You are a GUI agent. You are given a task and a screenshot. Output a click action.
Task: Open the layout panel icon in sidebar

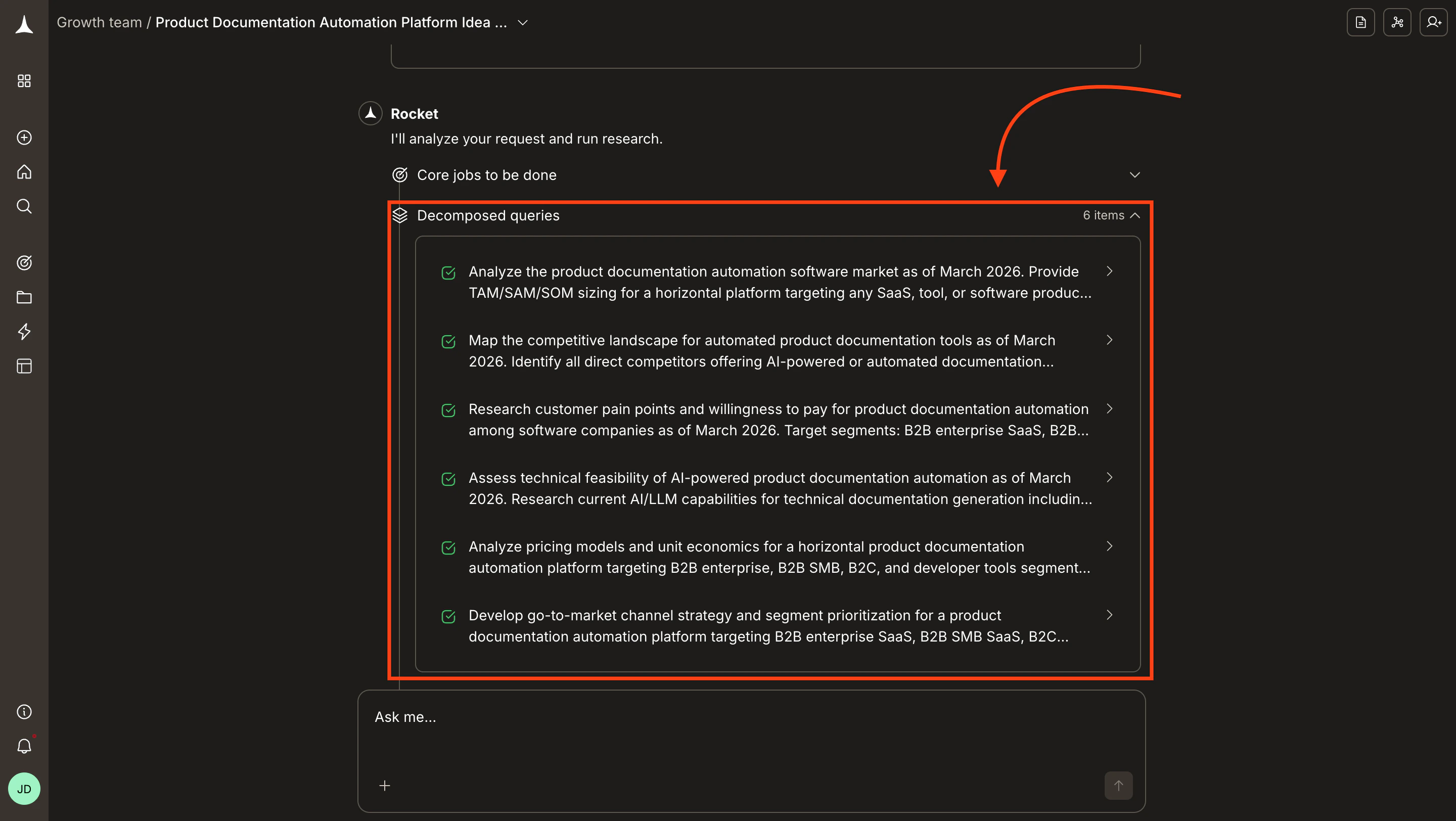24,366
